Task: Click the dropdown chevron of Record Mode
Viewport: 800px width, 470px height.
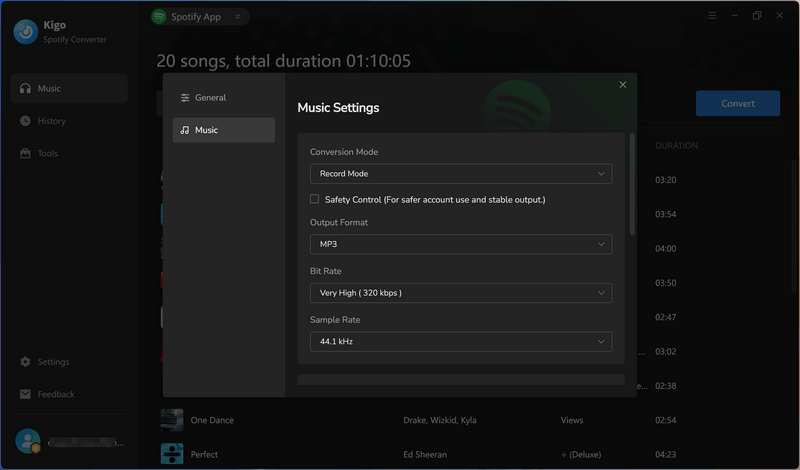Action: pyautogui.click(x=601, y=174)
